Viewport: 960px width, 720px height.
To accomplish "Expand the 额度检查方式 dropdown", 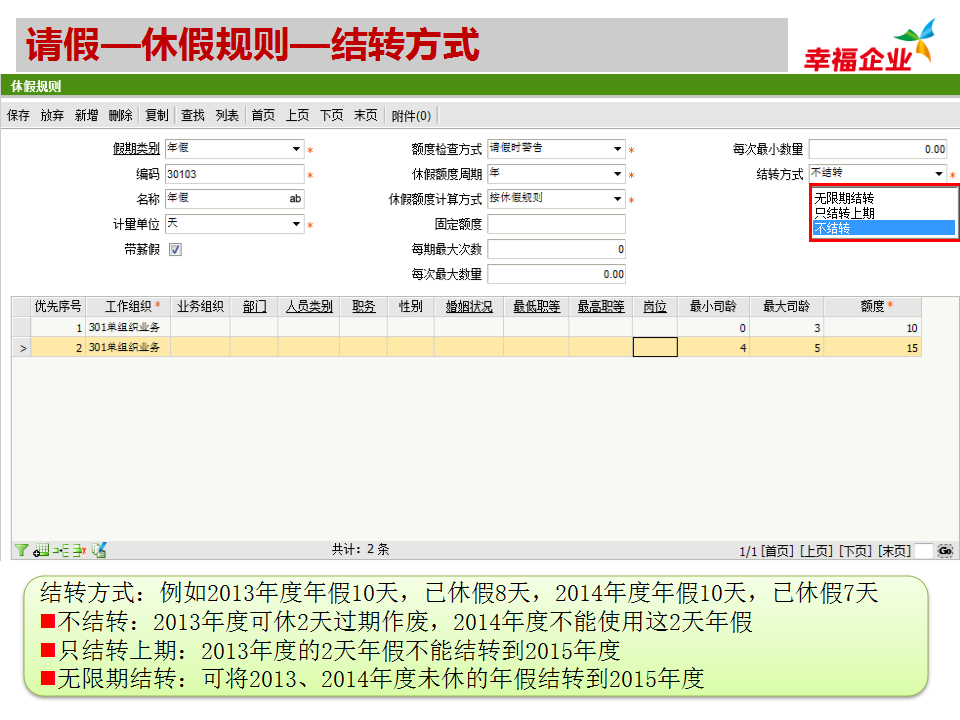I will click(x=618, y=150).
